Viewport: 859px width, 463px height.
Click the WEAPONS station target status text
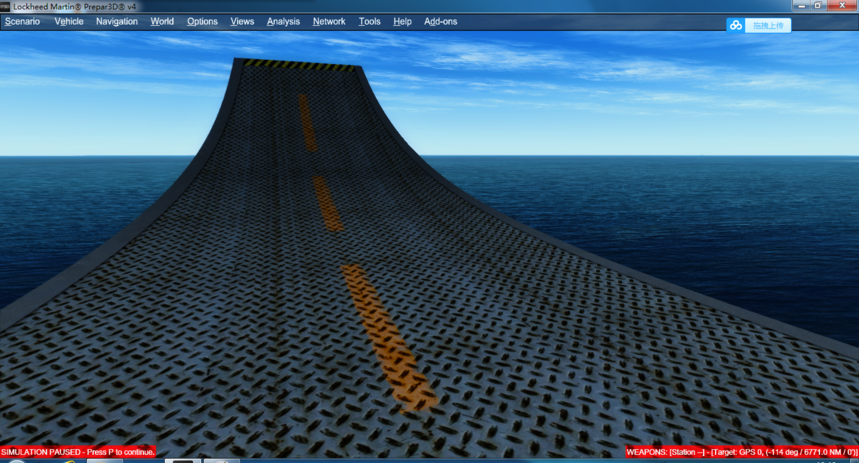pyautogui.click(x=742, y=452)
